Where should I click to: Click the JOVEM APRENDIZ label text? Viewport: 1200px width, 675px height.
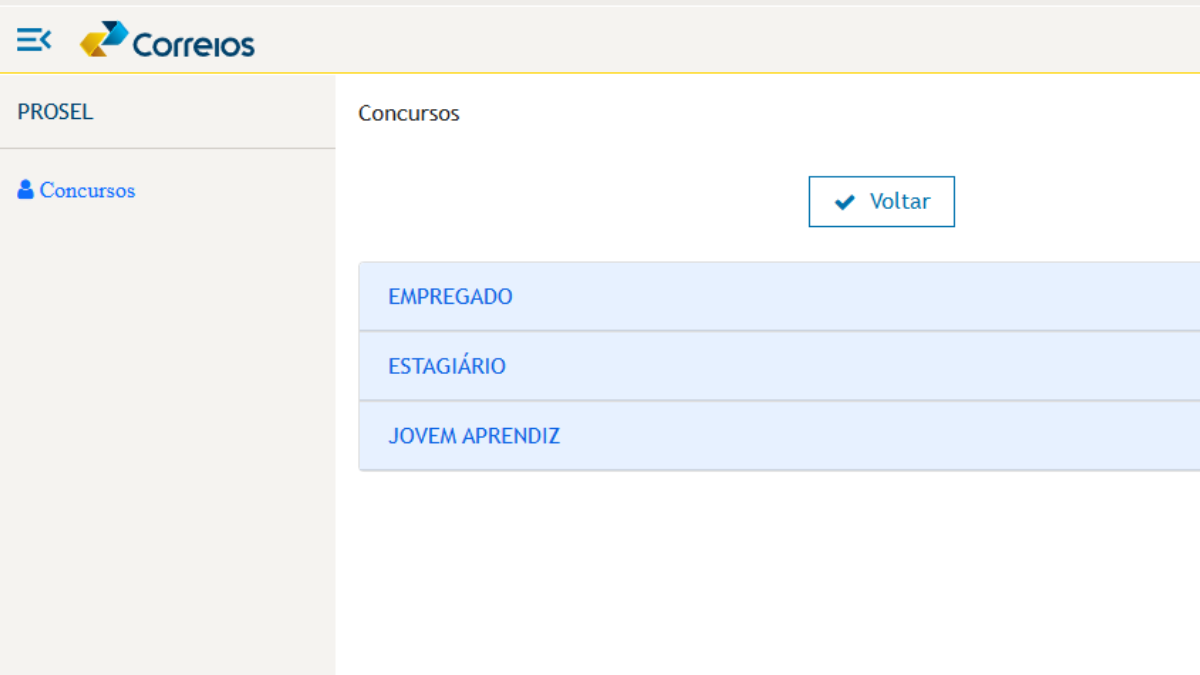coord(474,436)
